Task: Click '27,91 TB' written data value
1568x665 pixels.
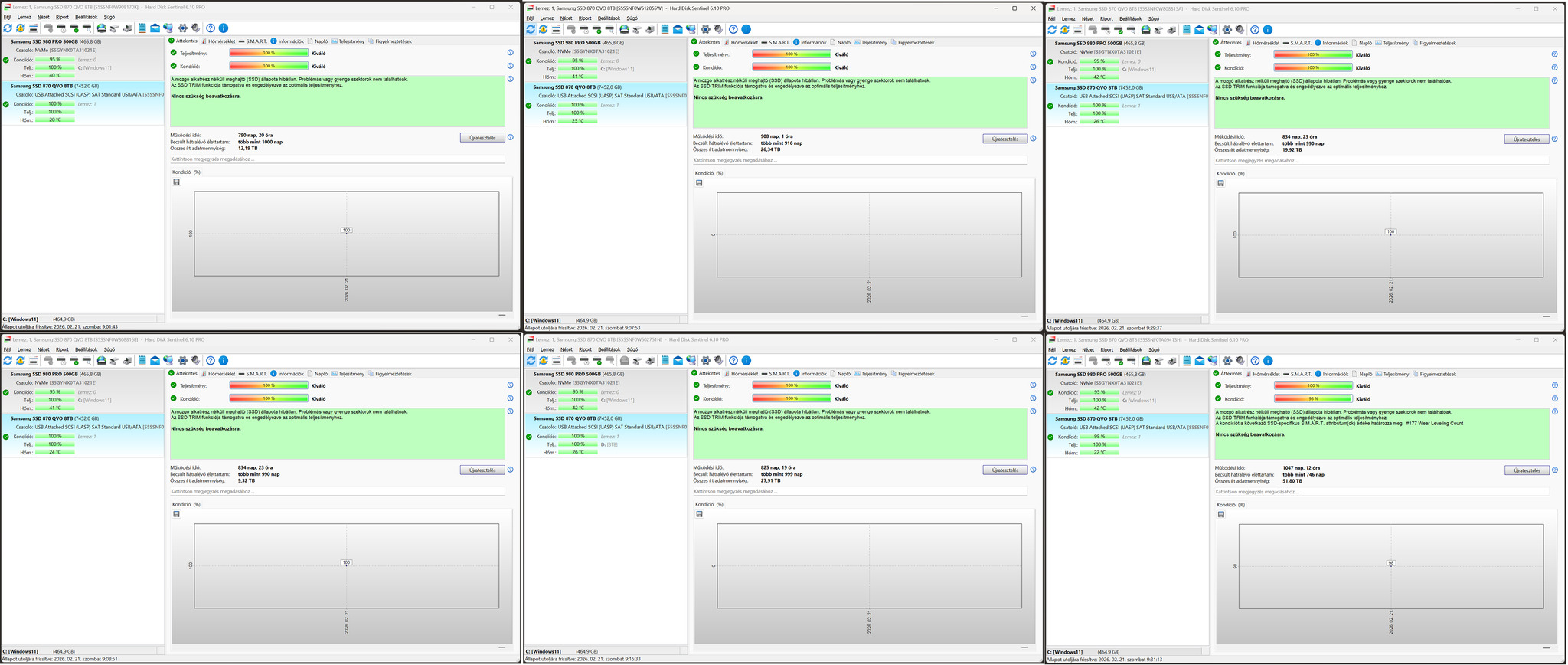Action: click(771, 480)
